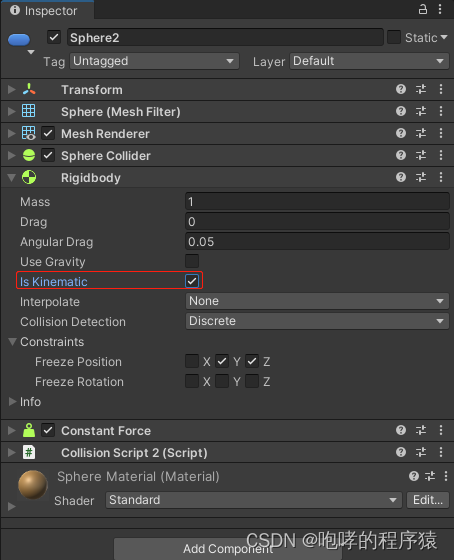The width and height of the screenshot is (454, 560).
Task: Click the Mass value field
Action: pos(317,201)
